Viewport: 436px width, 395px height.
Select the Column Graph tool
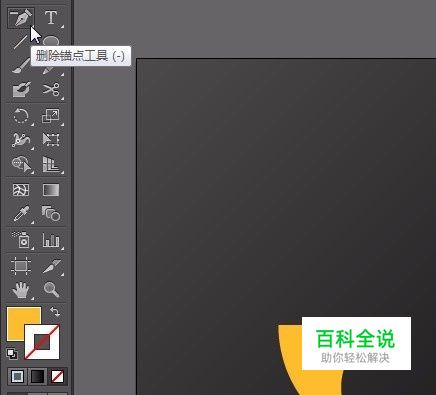coord(51,240)
